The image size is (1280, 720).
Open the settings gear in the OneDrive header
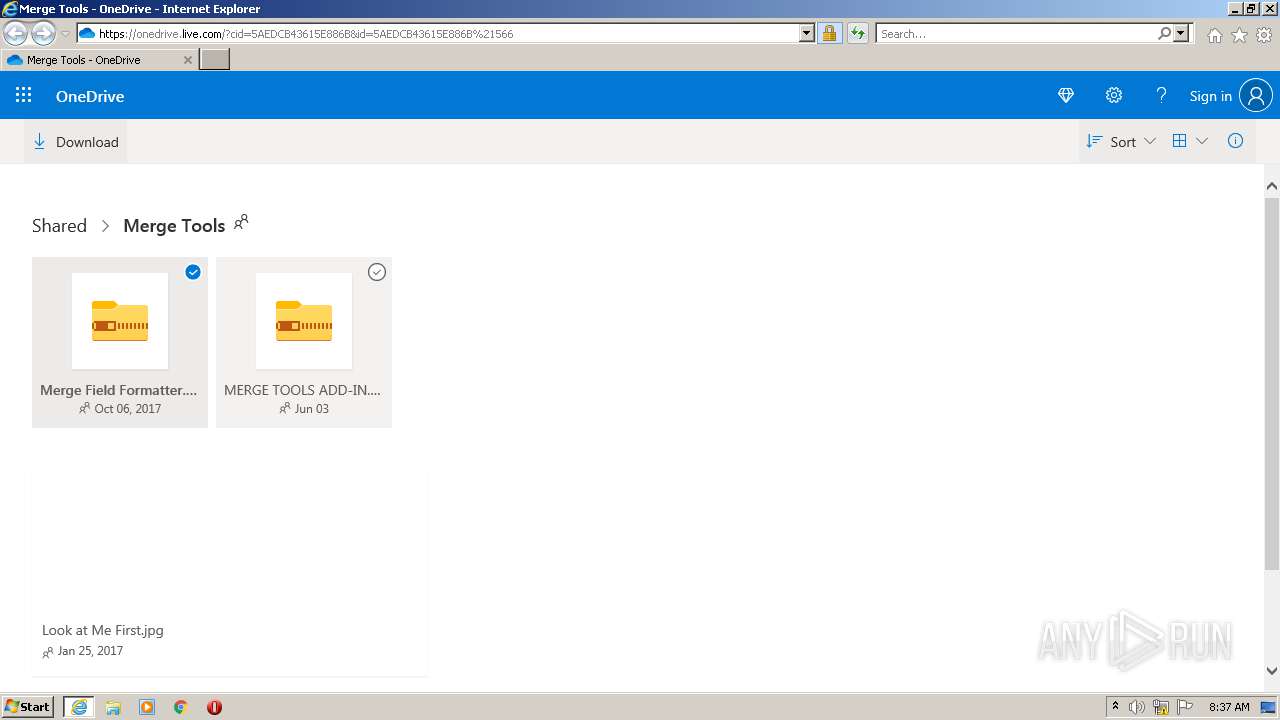pyautogui.click(x=1114, y=95)
